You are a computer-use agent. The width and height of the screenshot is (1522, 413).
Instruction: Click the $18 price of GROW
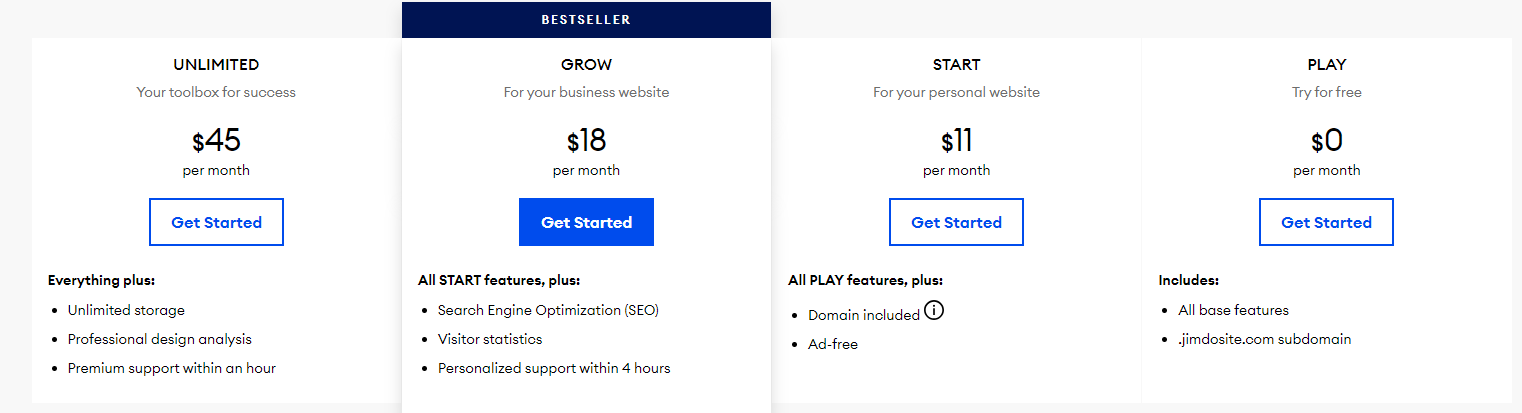coord(586,141)
